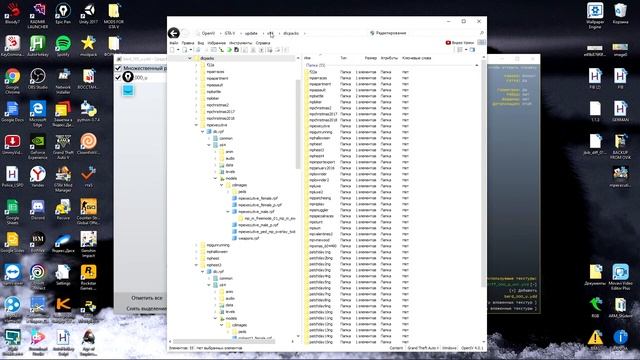Open the Вид menu
The width and height of the screenshot is (640, 360).
click(201, 43)
